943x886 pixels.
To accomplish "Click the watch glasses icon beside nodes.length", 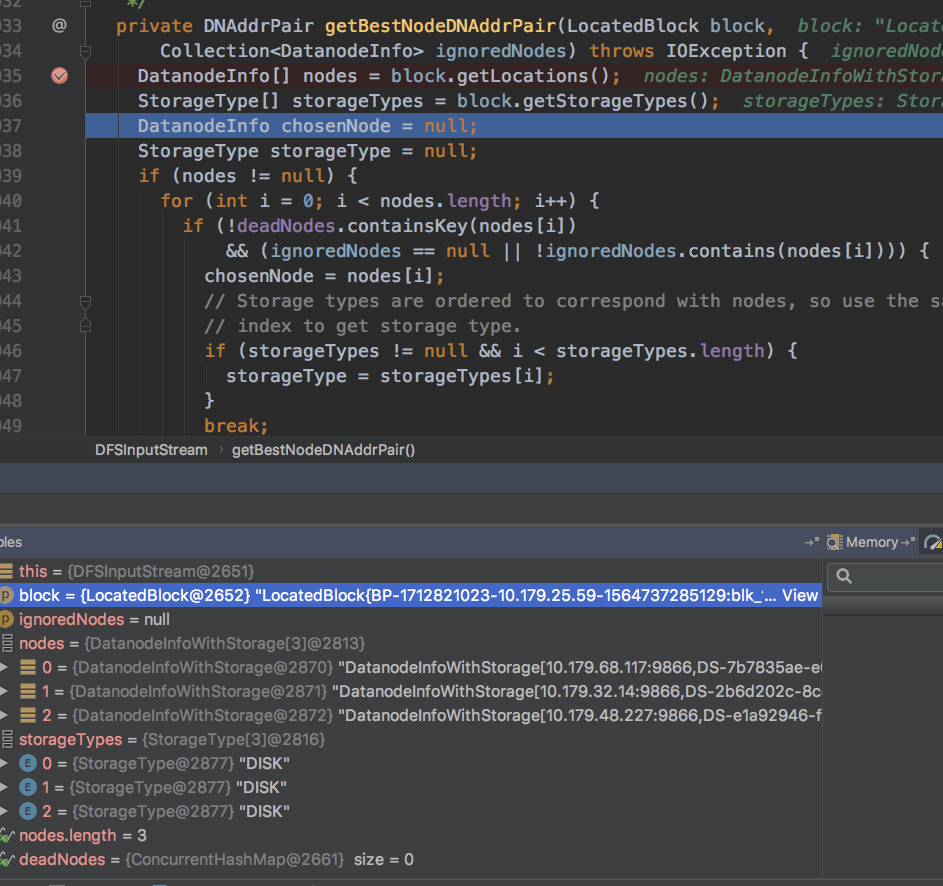I will (x=7, y=835).
